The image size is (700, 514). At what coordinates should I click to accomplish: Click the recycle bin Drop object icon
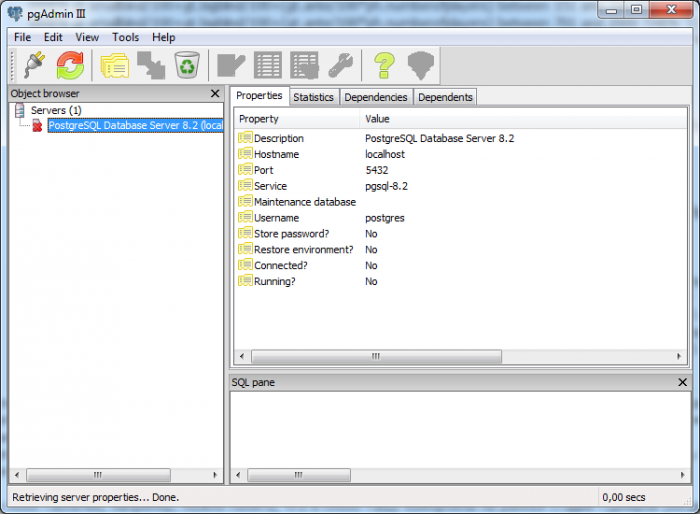tap(187, 65)
